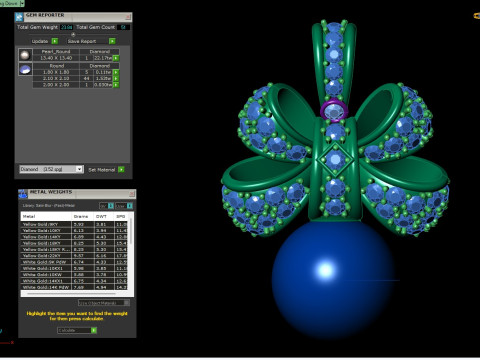480x360 pixels.
Task: Click the Metal column header
Action: (46, 217)
